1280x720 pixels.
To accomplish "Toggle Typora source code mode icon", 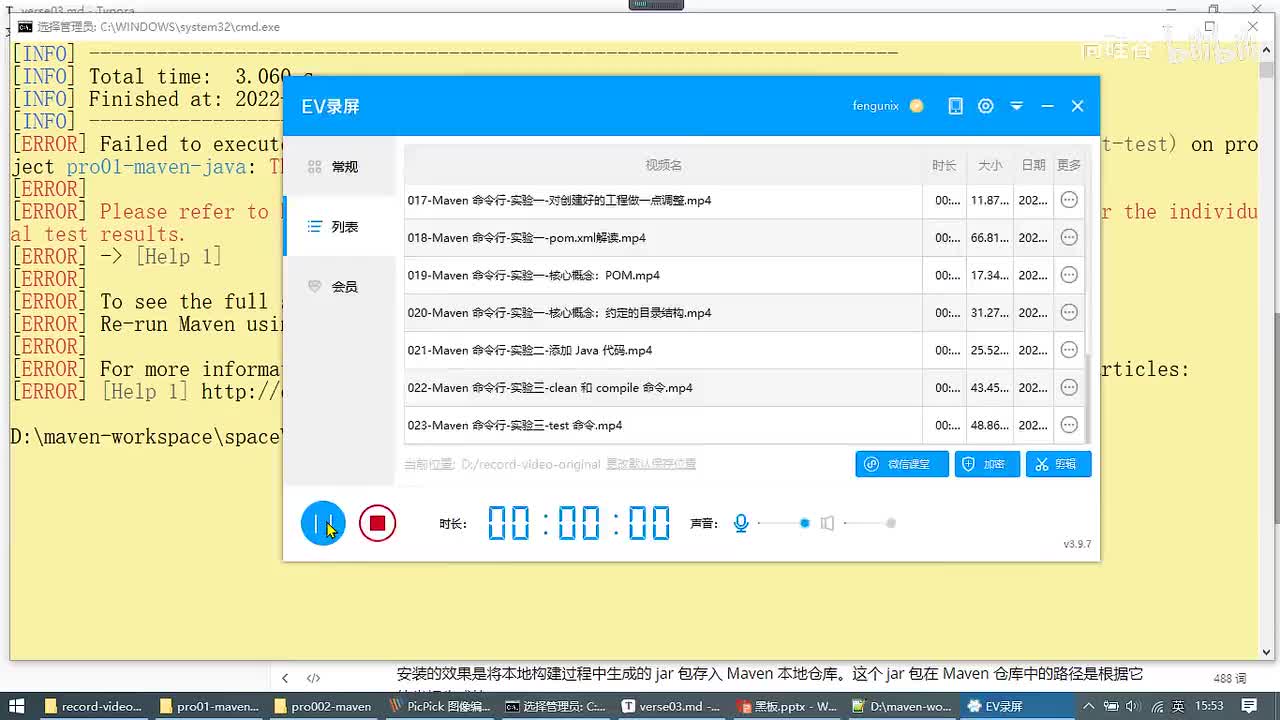I will [313, 678].
